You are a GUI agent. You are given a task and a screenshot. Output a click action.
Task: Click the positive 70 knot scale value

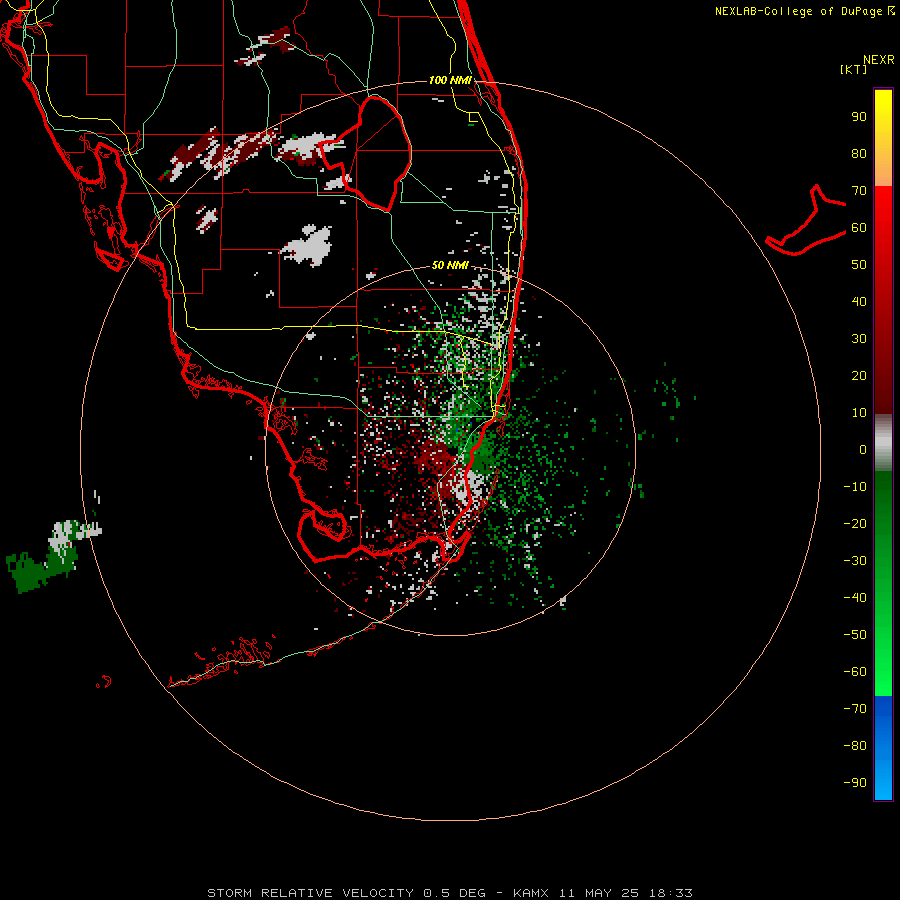tap(859, 191)
